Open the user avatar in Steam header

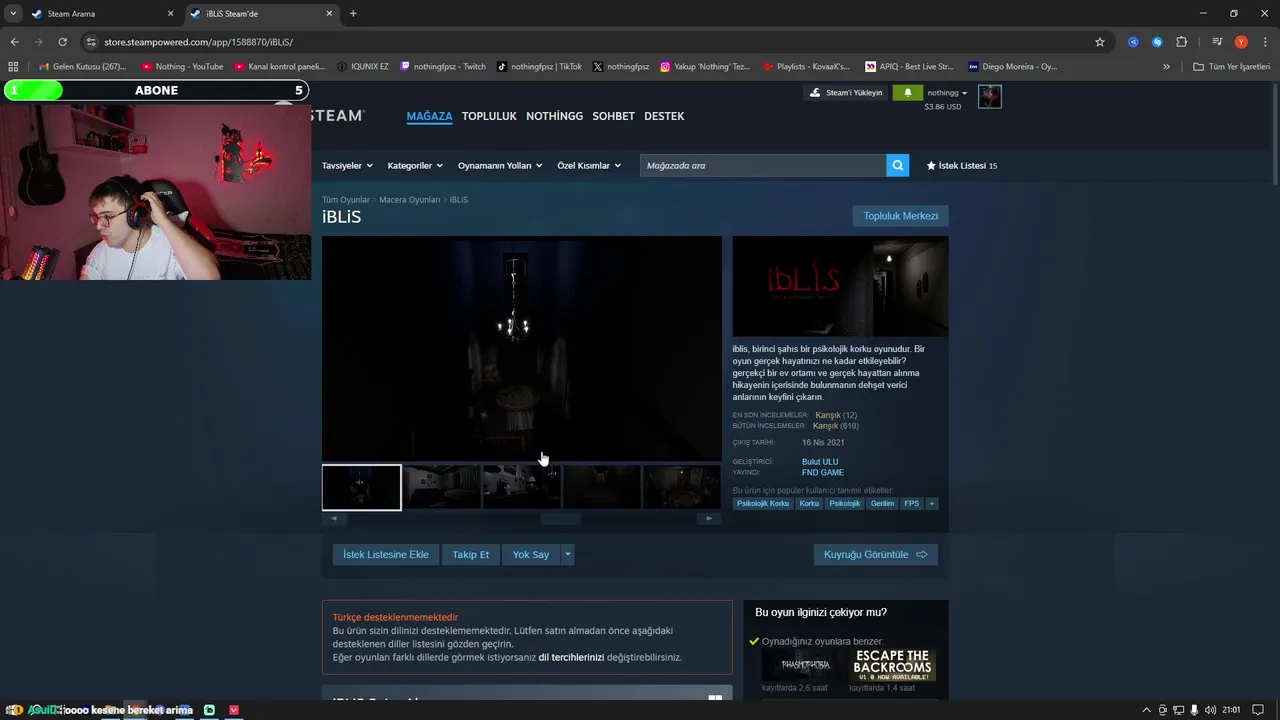point(989,96)
